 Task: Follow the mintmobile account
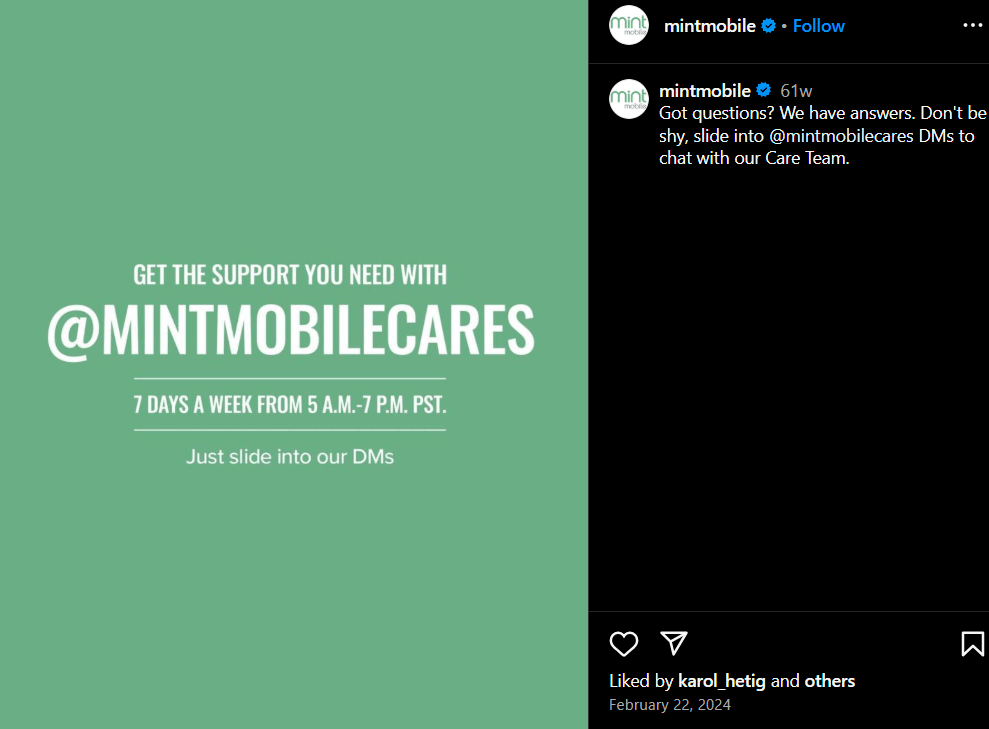tap(818, 26)
